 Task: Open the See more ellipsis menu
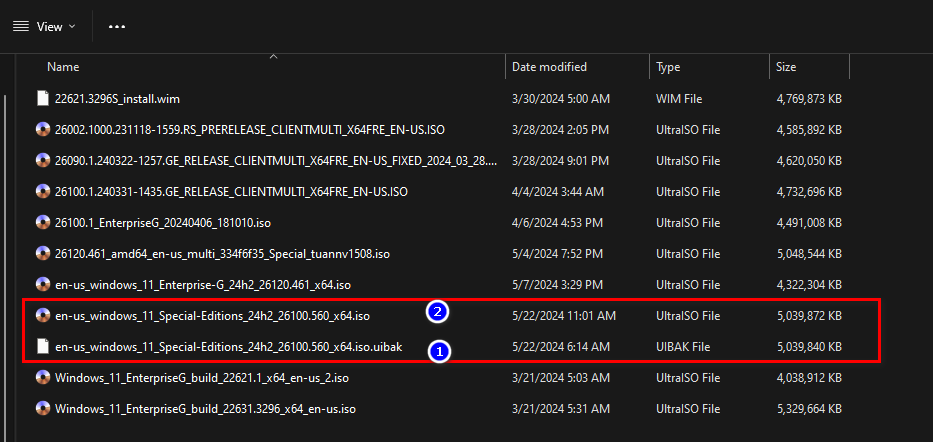tap(117, 27)
